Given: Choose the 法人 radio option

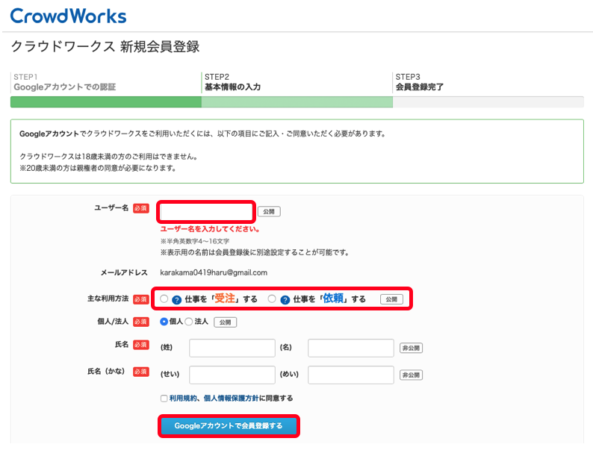Looking at the screenshot, I should click(189, 322).
